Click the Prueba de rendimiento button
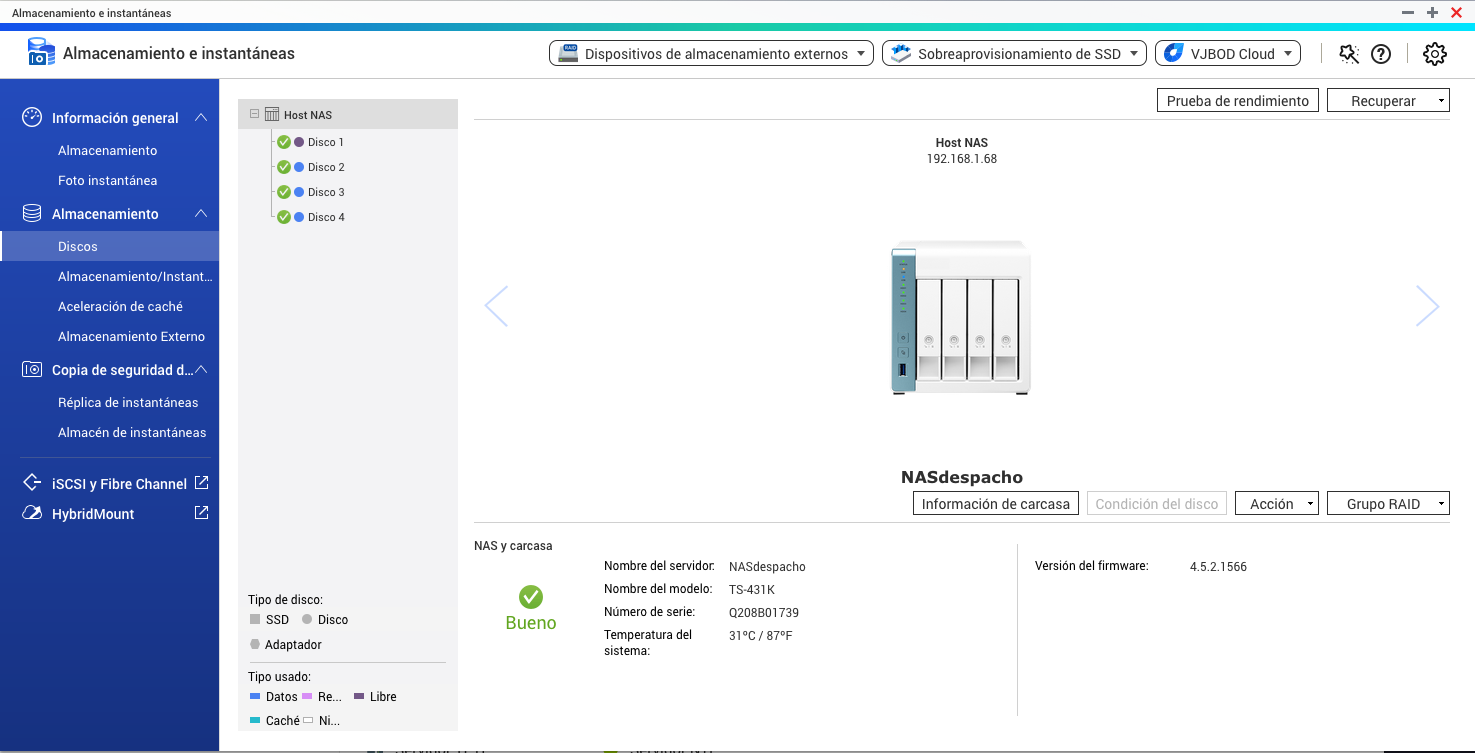 [1237, 101]
